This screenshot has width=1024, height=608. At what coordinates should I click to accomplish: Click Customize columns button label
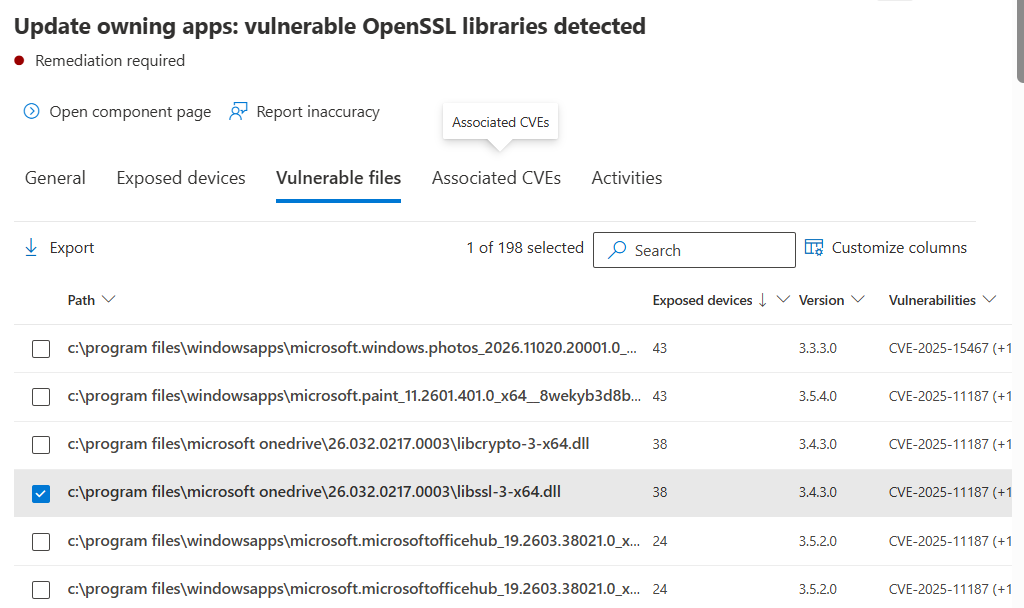(899, 248)
